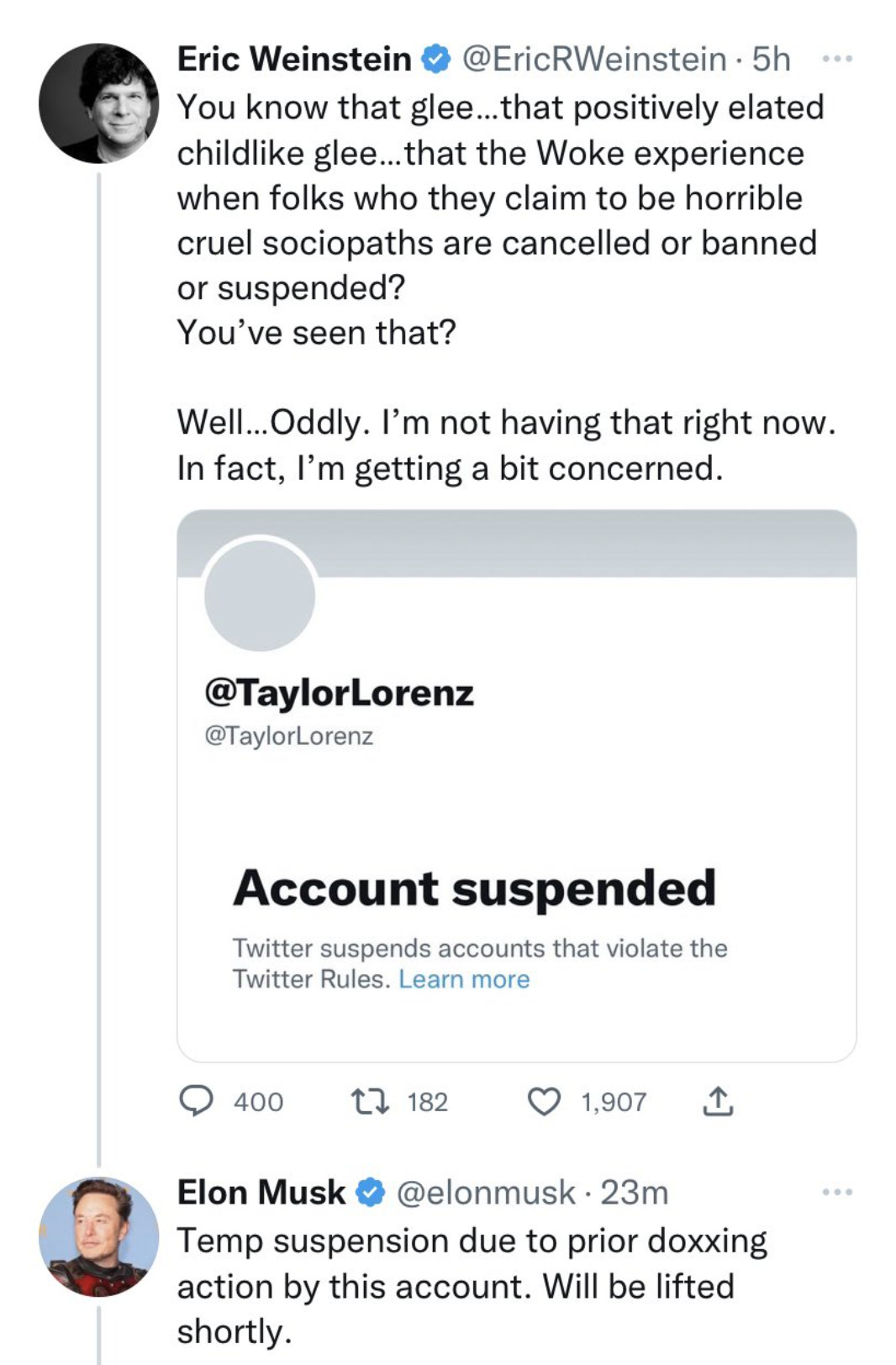Open the @elonmusk handle
896x1365 pixels.
tap(486, 1193)
